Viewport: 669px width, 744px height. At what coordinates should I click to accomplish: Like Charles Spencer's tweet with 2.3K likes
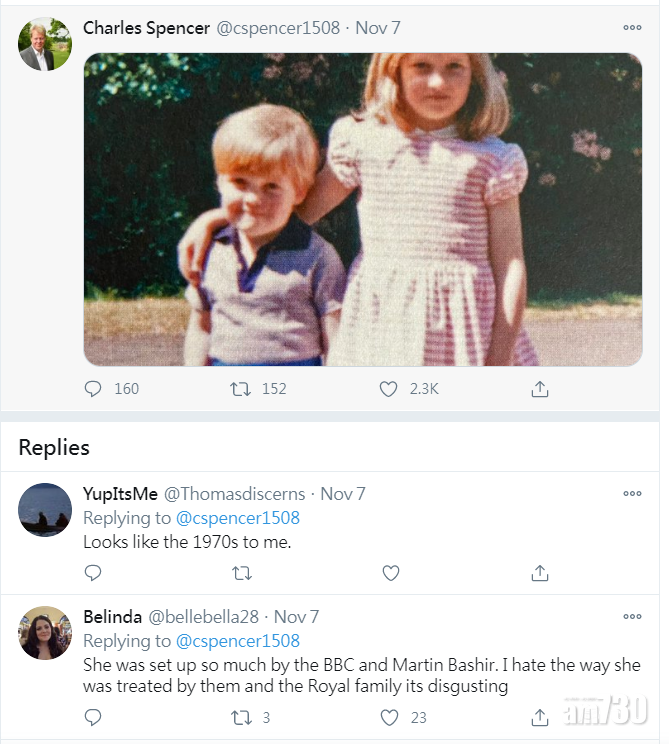pyautogui.click(x=389, y=389)
